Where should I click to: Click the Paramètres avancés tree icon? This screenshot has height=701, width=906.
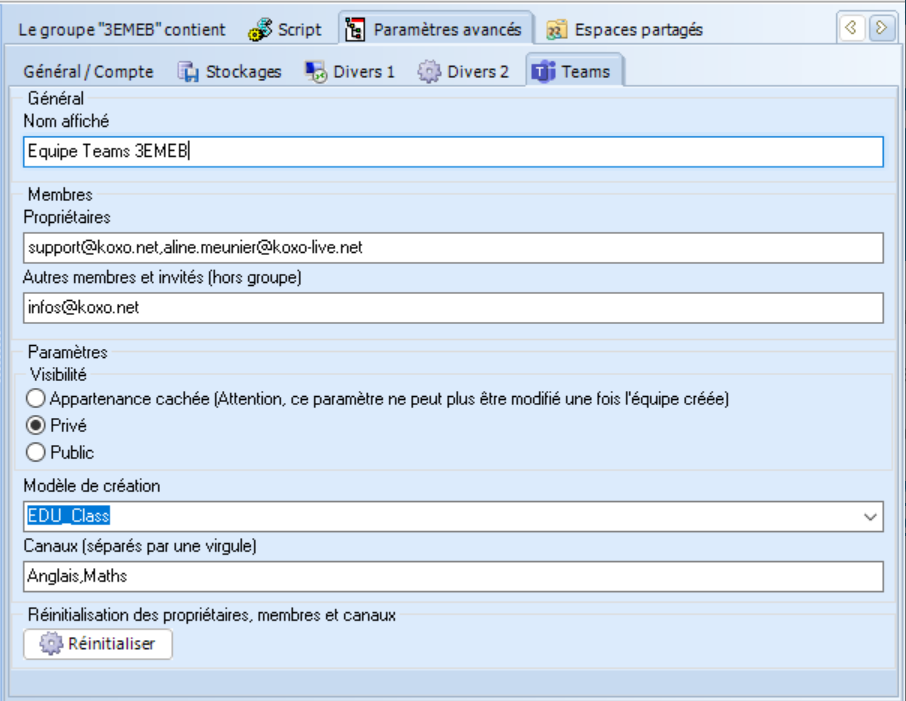coord(355,29)
